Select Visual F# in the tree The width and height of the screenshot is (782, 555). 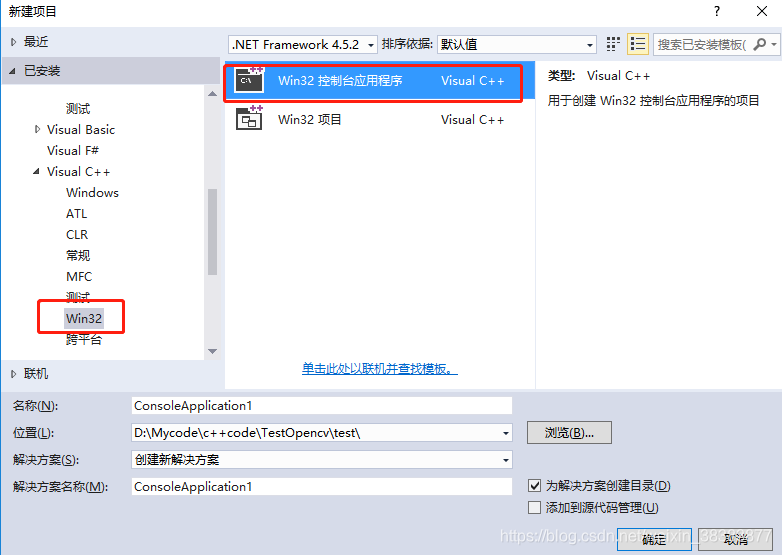pyautogui.click(x=73, y=150)
